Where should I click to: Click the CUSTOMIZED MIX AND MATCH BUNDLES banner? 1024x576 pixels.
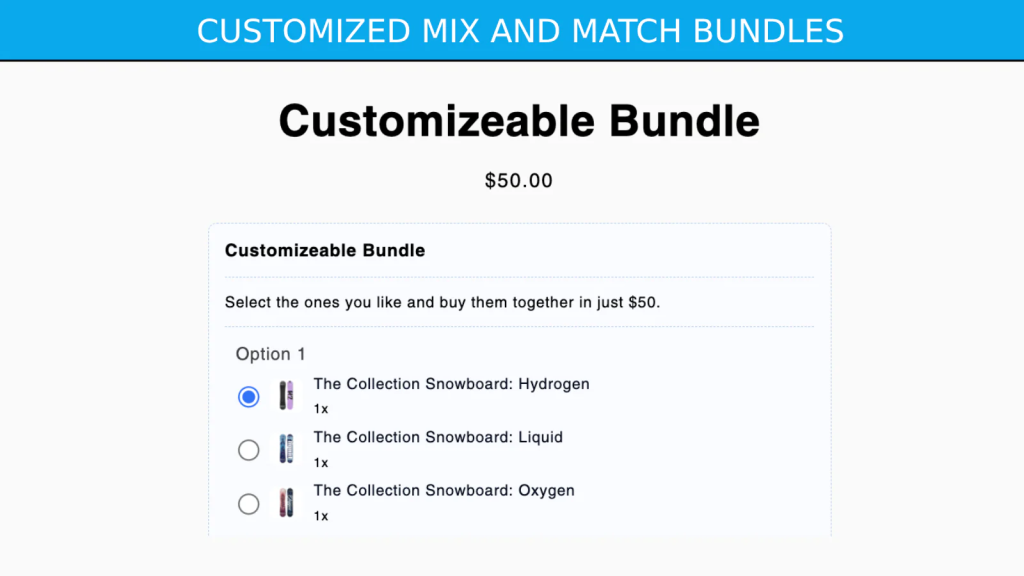(521, 31)
